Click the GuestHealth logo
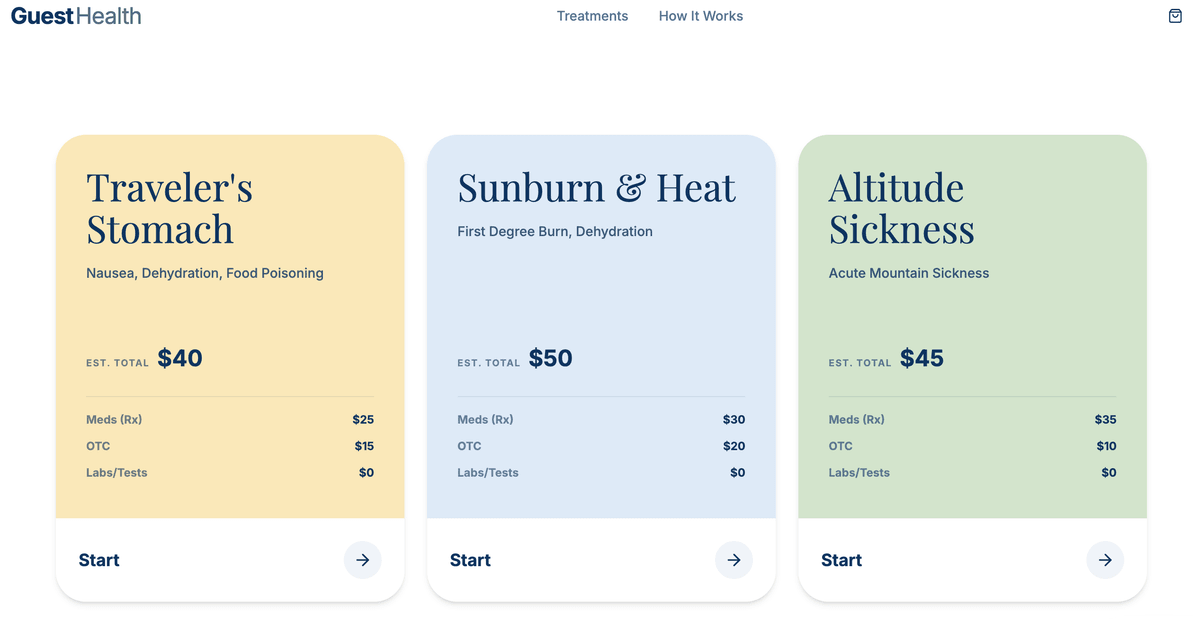This screenshot has height=619, width=1200. (x=76, y=16)
